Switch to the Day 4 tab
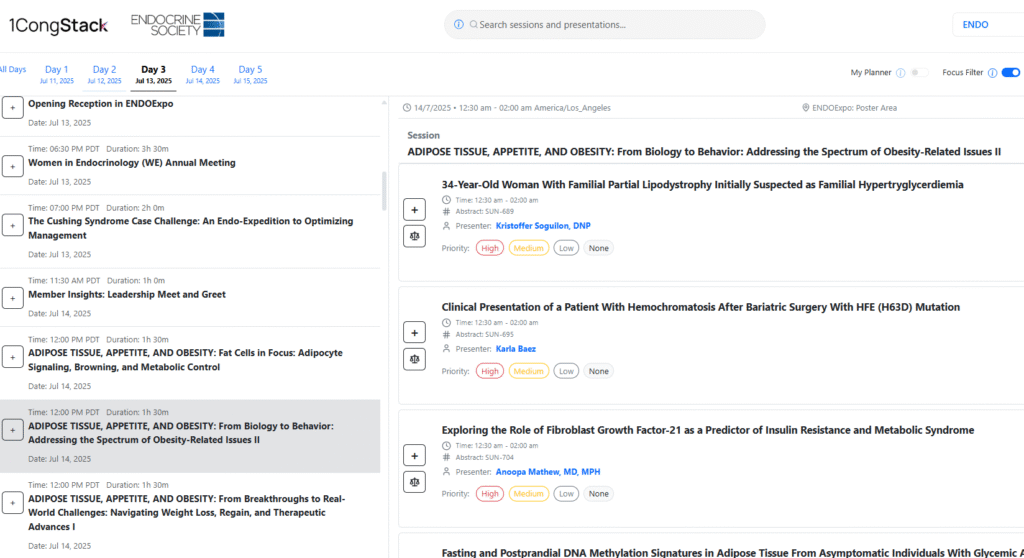This screenshot has height=558, width=1024. coord(203,74)
